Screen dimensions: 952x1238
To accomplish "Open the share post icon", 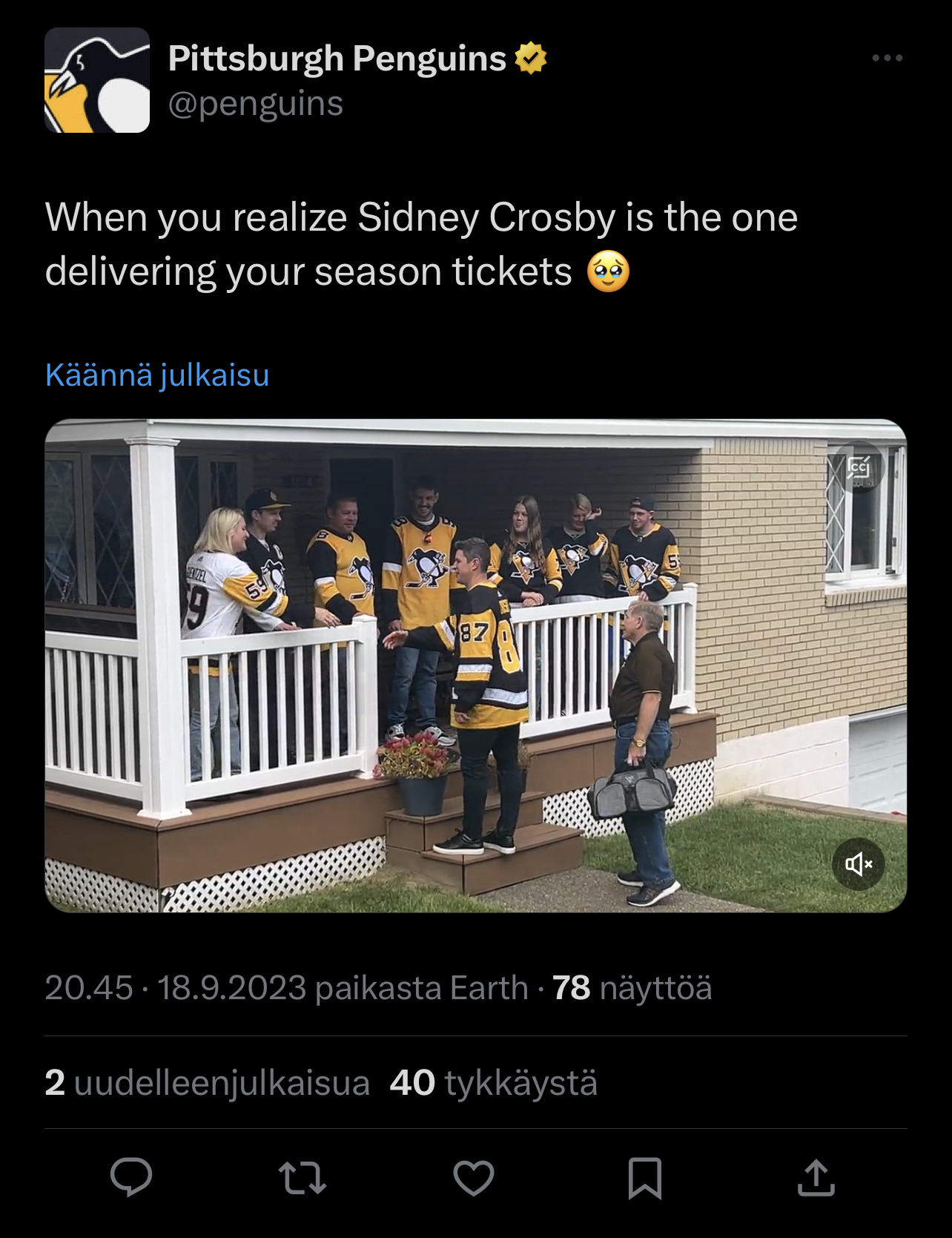I will pyautogui.click(x=816, y=1177).
